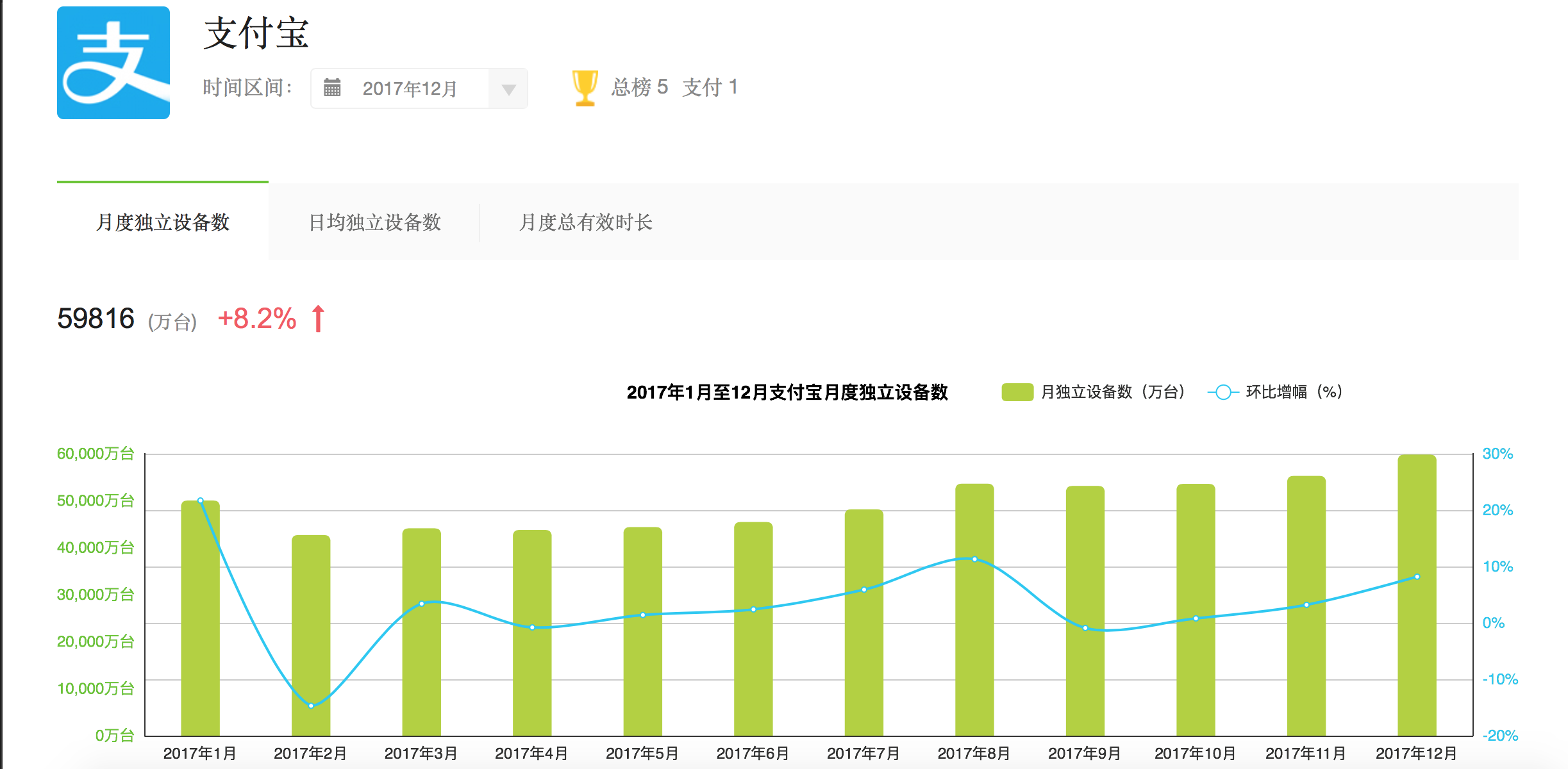Screen dimensions: 1568x769
Task: Switch to 月度总有效时长 tab
Action: click(586, 222)
